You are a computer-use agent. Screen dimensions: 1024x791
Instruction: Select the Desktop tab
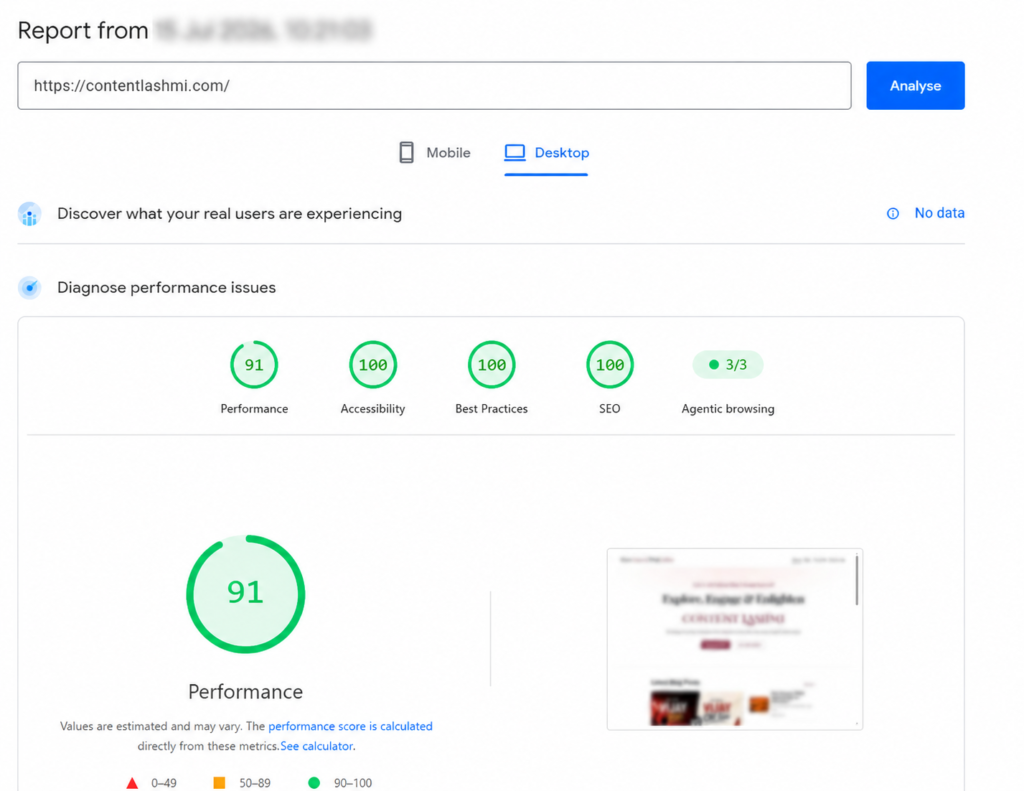[x=547, y=153]
